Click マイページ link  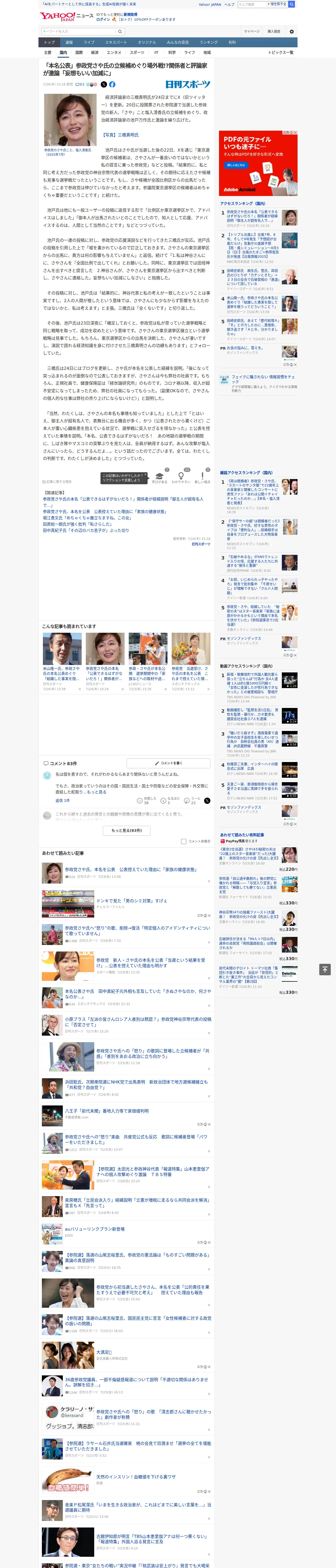coord(251,31)
